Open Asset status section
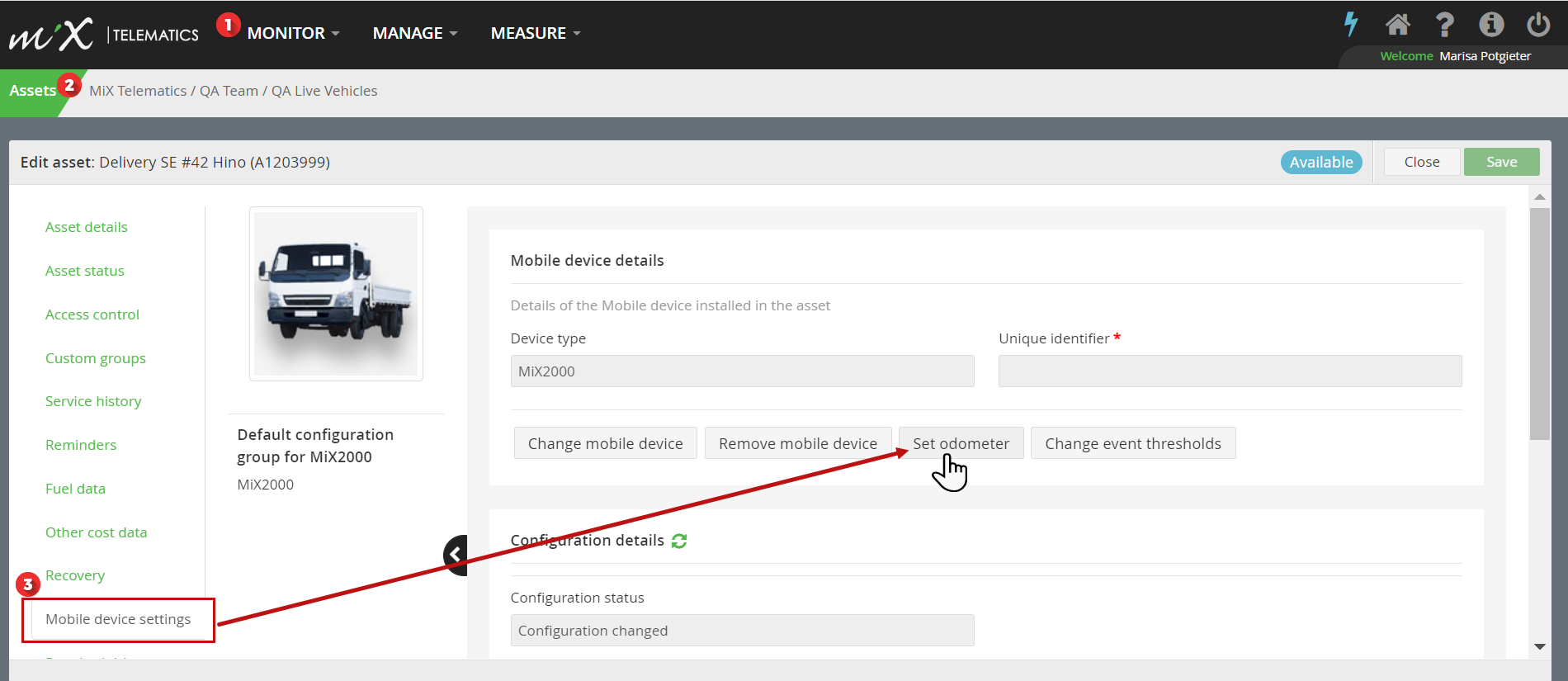Viewport: 1568px width, 681px height. click(85, 271)
